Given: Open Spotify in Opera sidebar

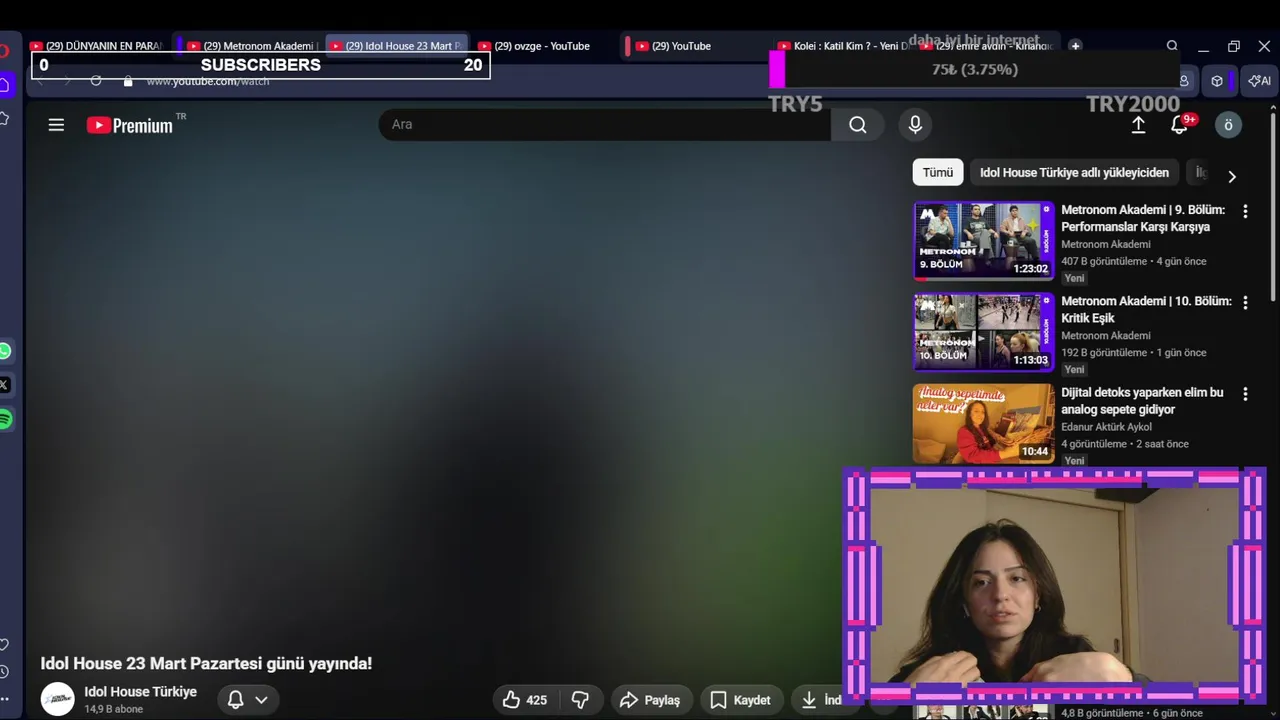Looking at the screenshot, I should (x=5, y=419).
